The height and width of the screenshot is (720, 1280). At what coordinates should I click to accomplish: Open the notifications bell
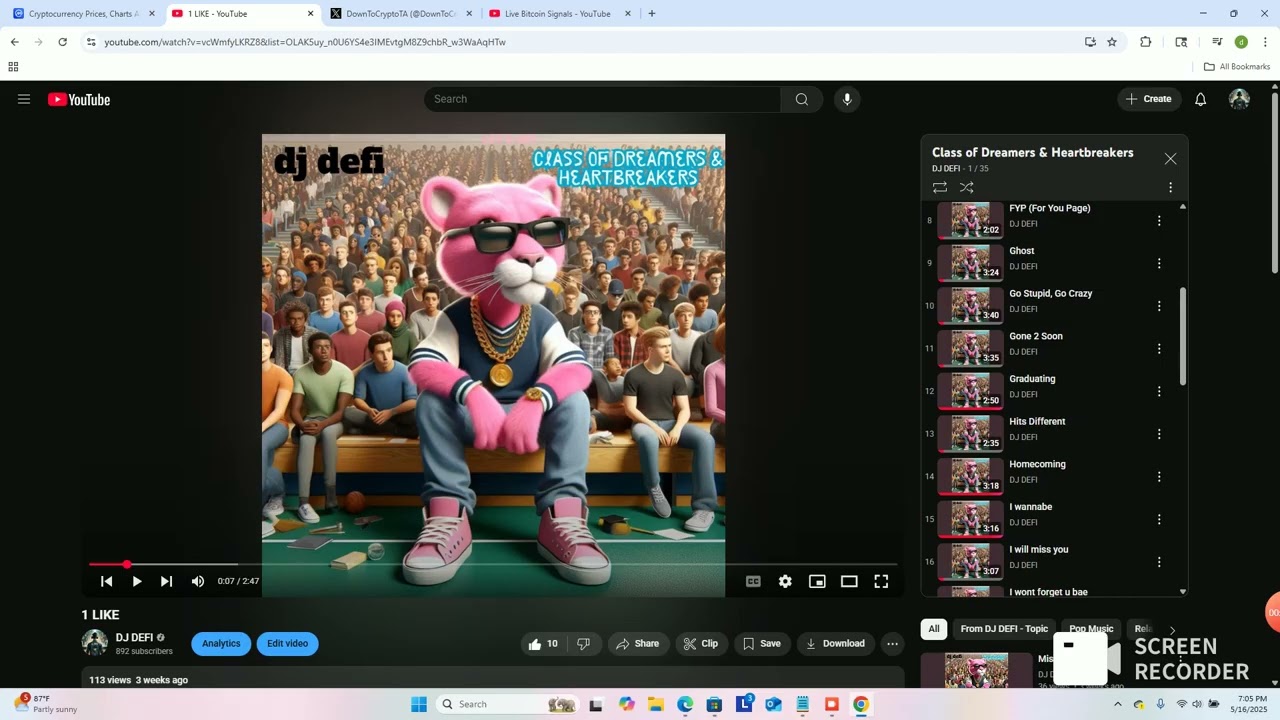click(x=1201, y=99)
